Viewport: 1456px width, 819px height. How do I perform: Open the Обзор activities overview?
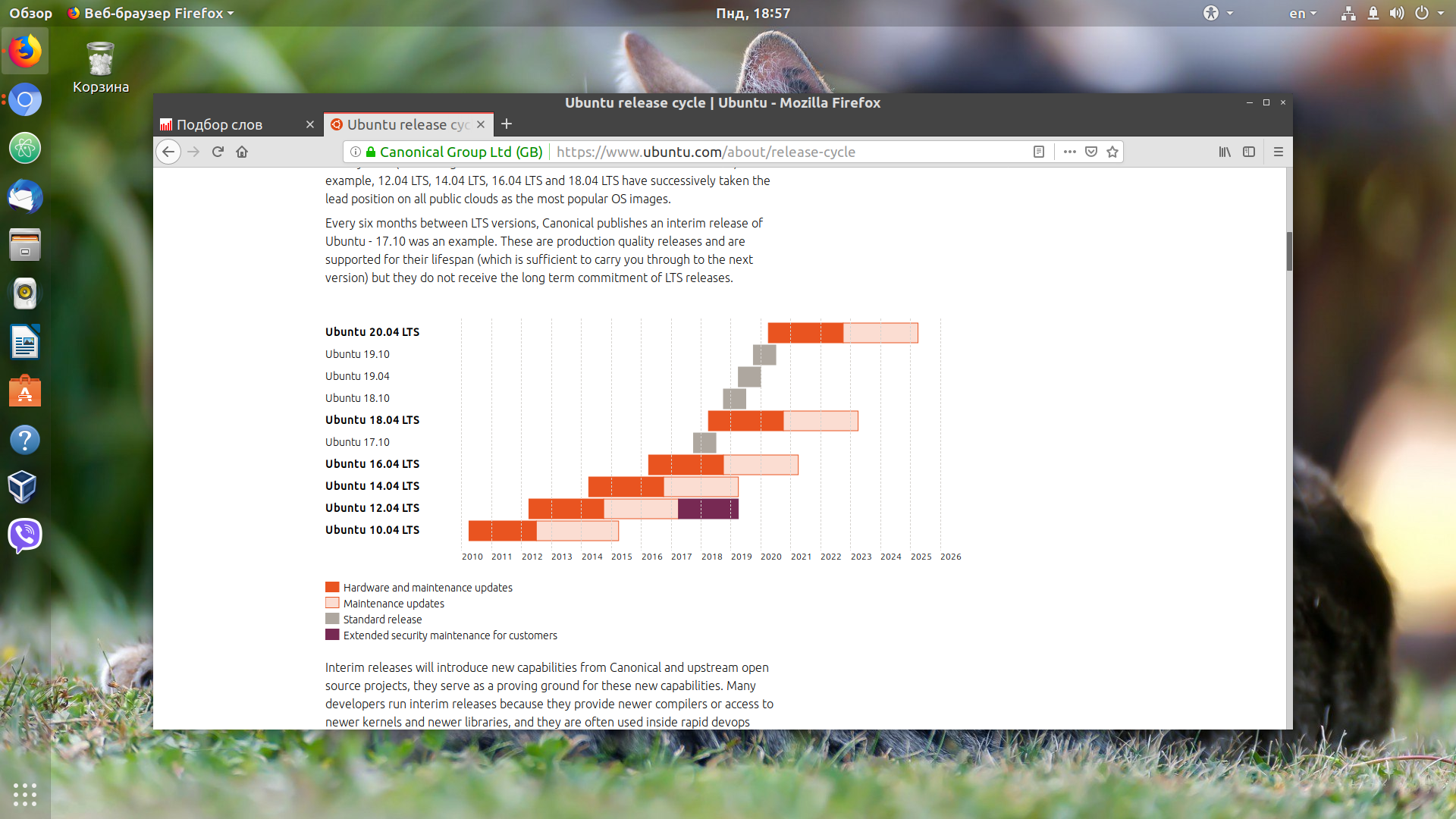[30, 13]
